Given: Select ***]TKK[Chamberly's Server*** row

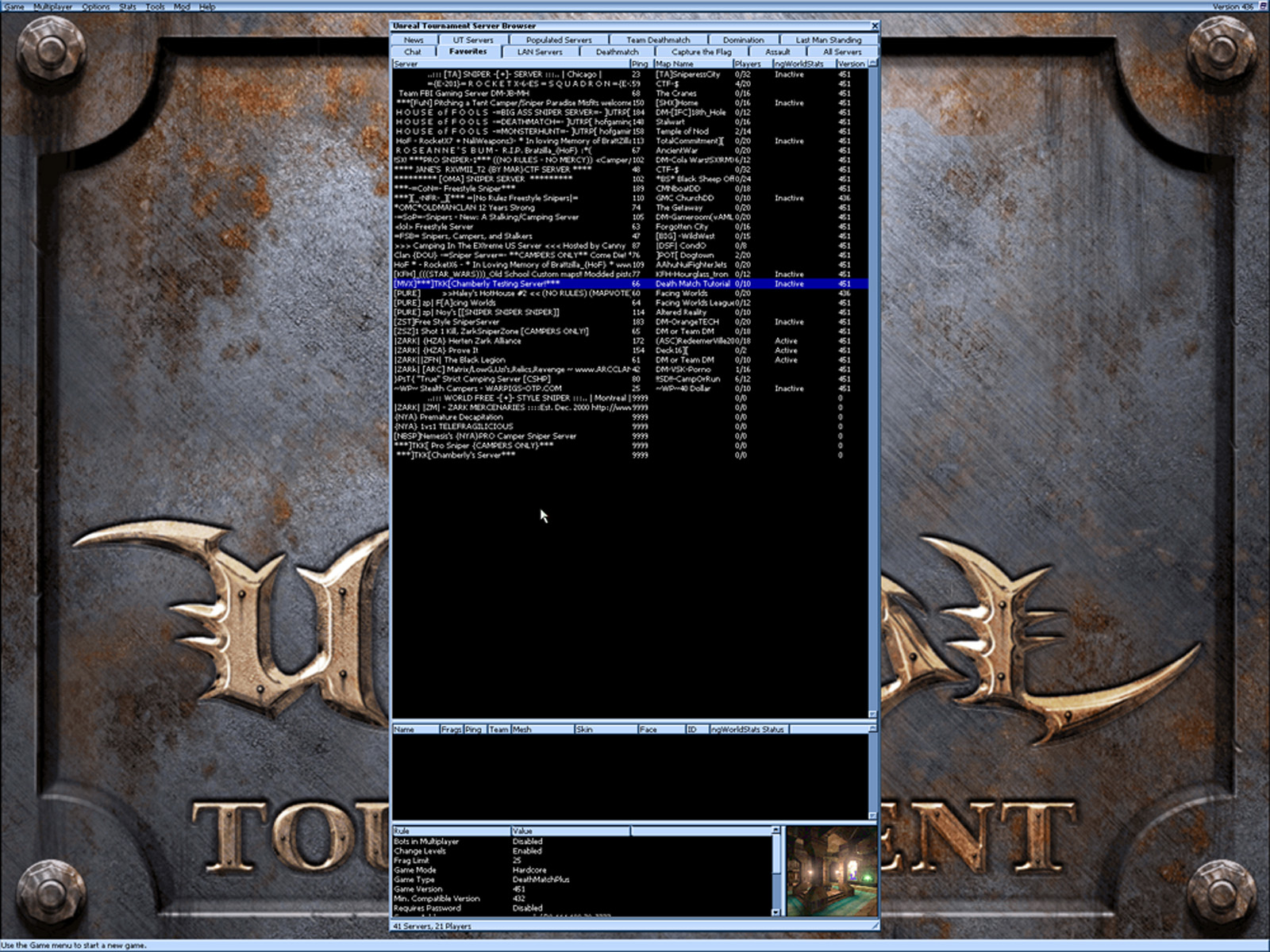Looking at the screenshot, I should [630, 455].
